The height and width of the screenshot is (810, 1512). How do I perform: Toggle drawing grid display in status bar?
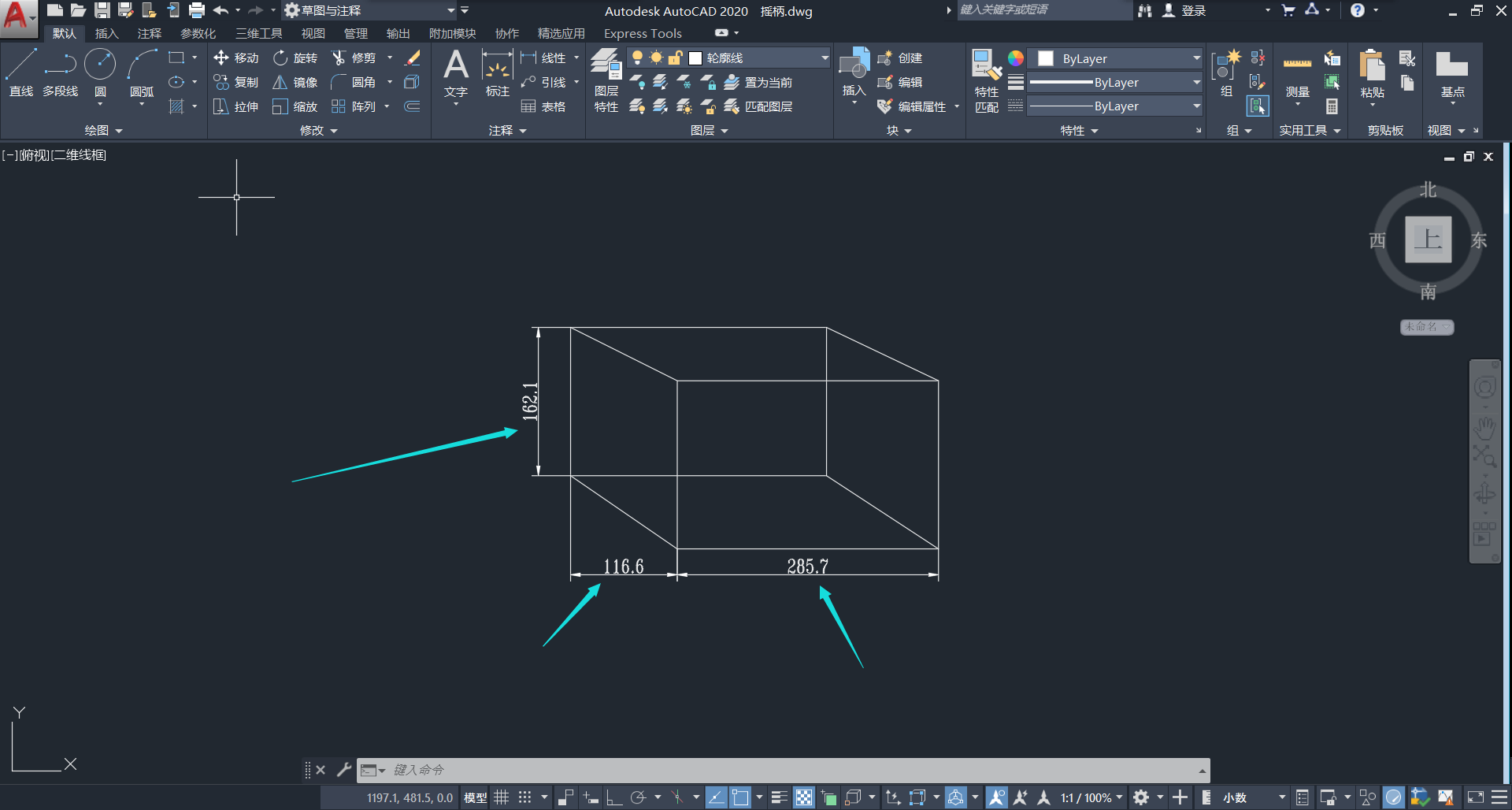coord(502,797)
